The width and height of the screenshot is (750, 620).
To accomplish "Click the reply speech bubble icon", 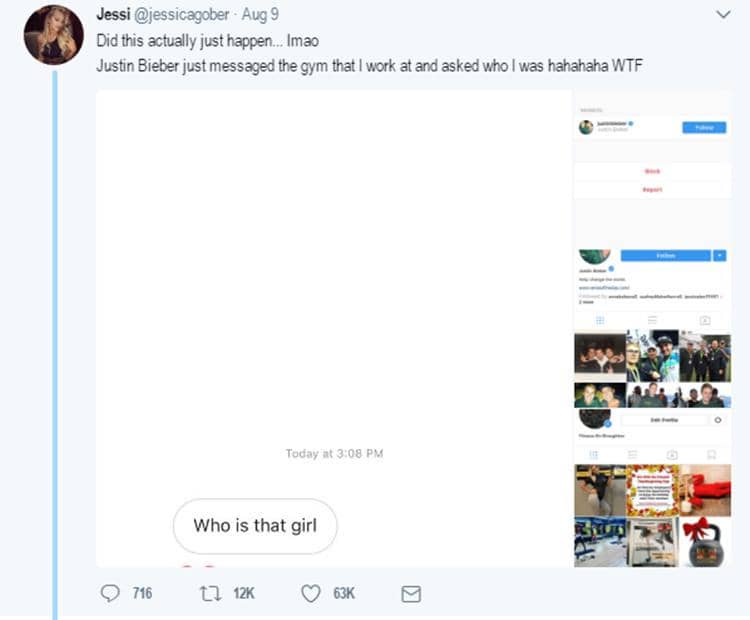I will [x=110, y=594].
